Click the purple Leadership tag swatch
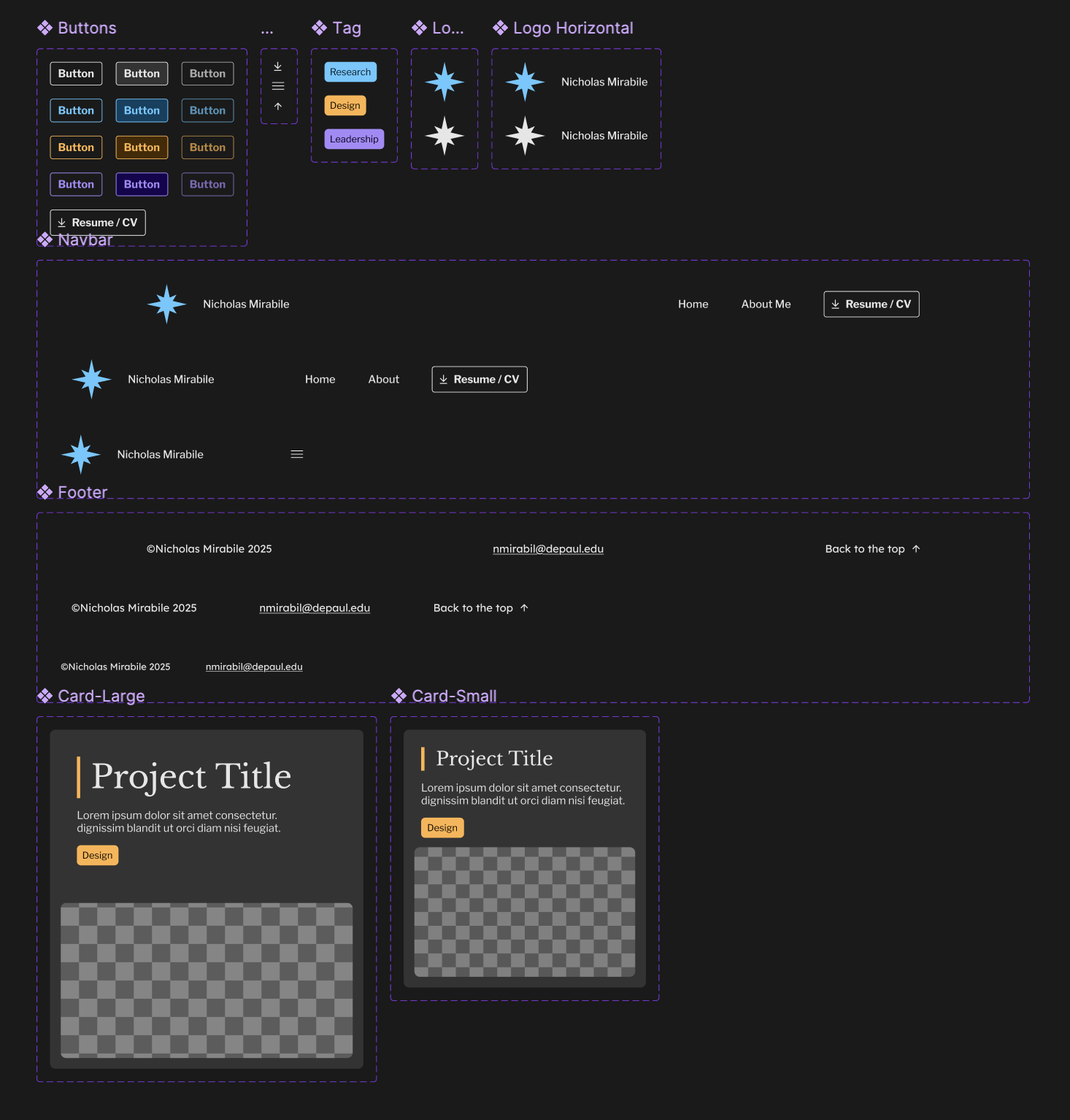 point(354,139)
